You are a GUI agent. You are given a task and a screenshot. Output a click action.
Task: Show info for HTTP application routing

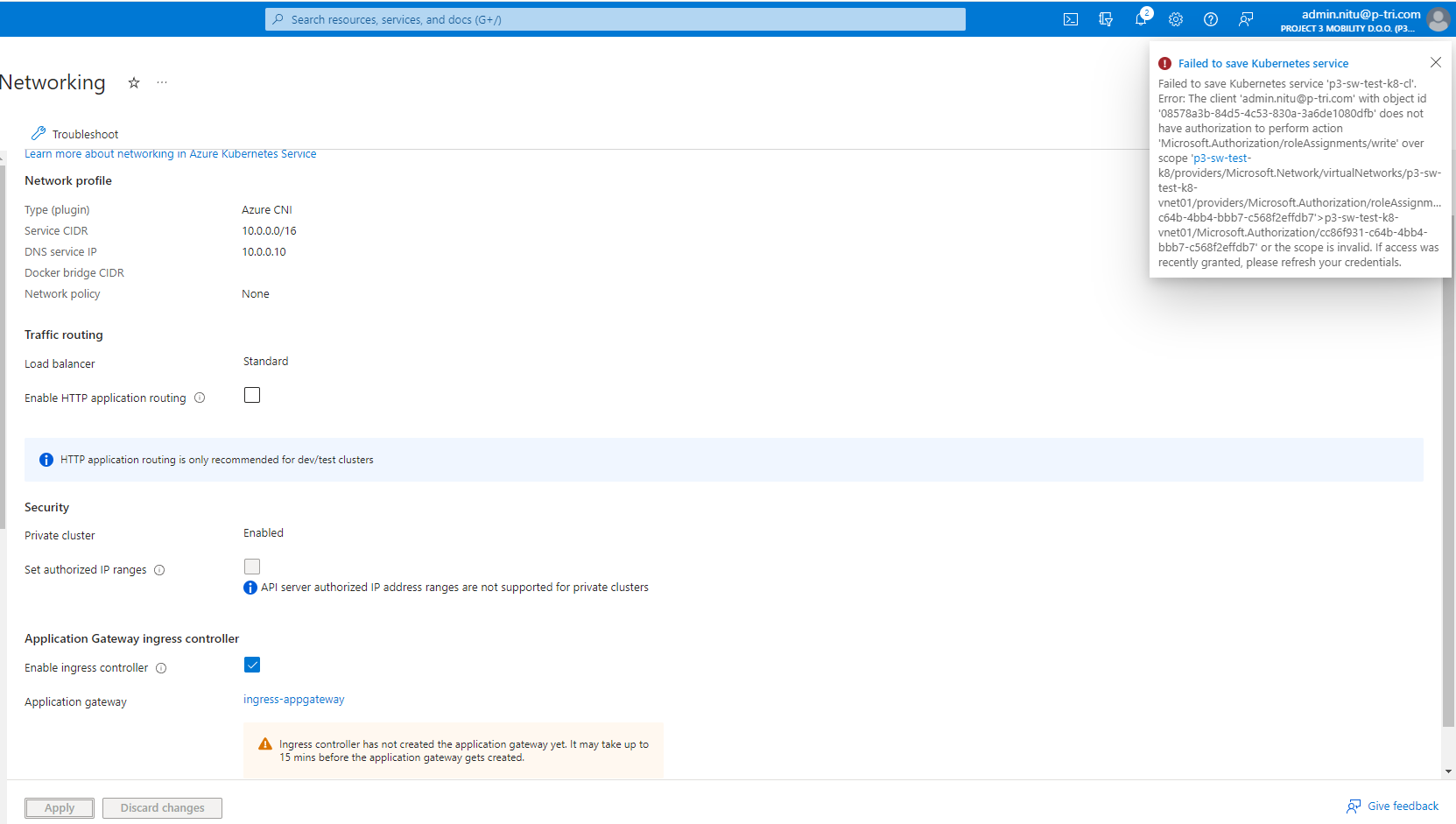click(x=200, y=398)
